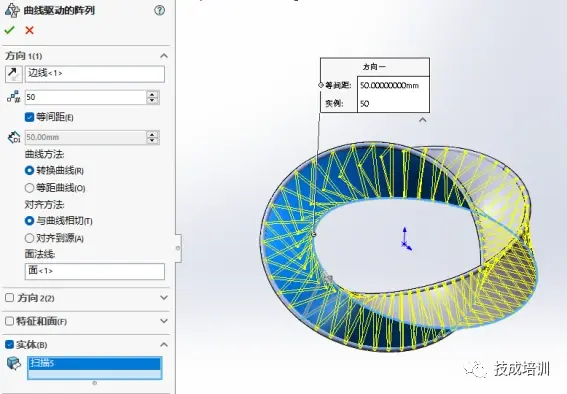Click the 50.00000000mm value in callout

[389, 86]
